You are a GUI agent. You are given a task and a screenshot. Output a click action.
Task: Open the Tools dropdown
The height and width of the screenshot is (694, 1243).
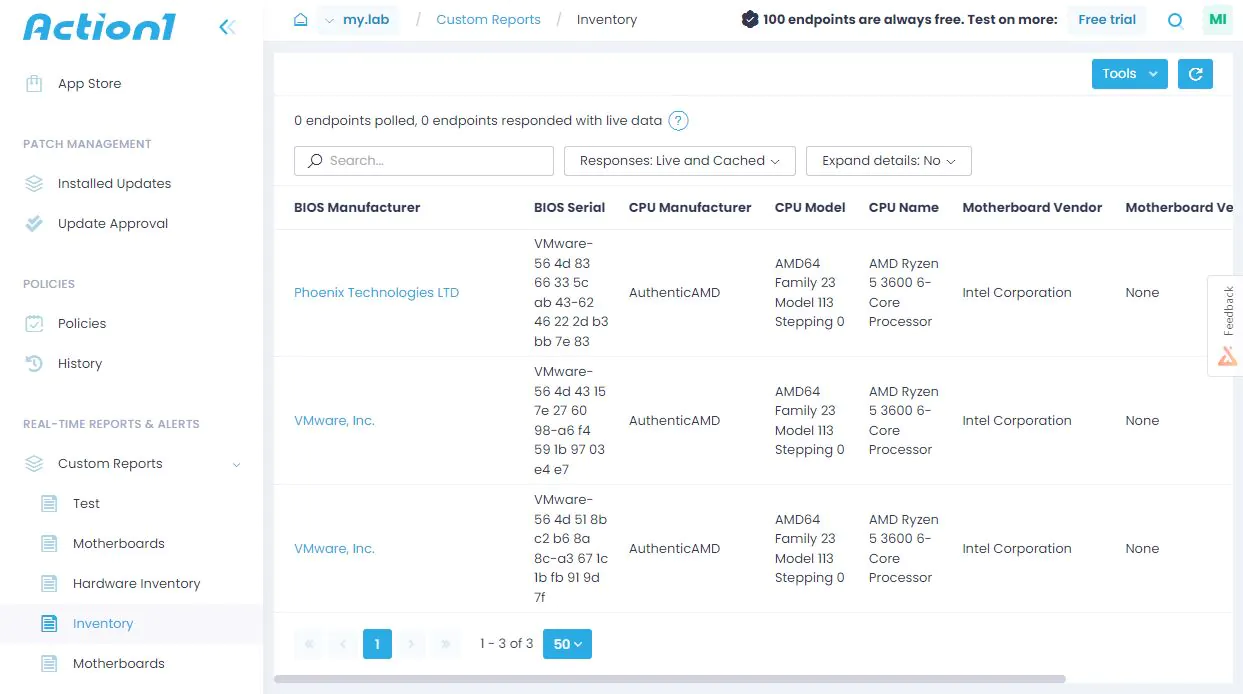pyautogui.click(x=1130, y=73)
